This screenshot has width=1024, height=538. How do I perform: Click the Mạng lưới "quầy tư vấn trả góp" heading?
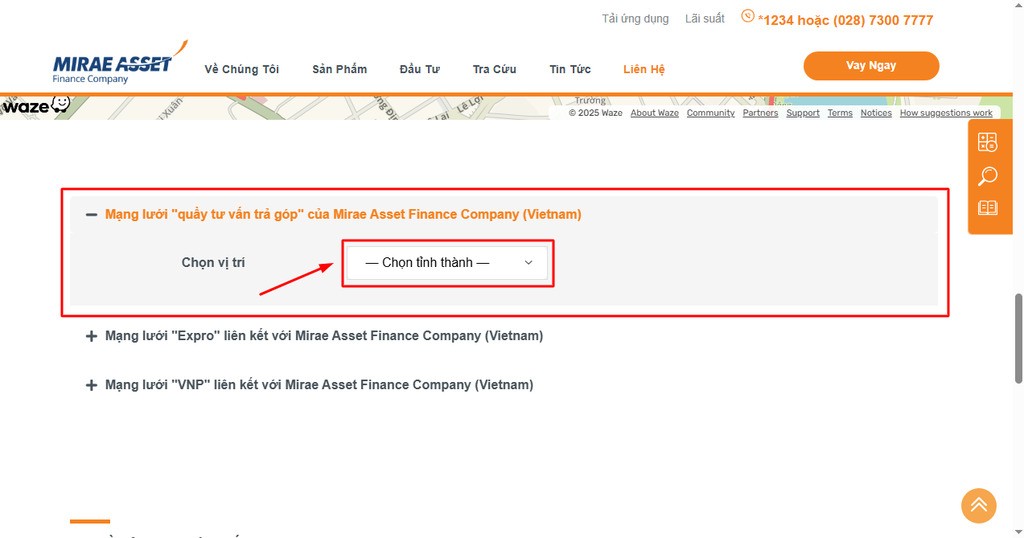pyautogui.click(x=343, y=214)
